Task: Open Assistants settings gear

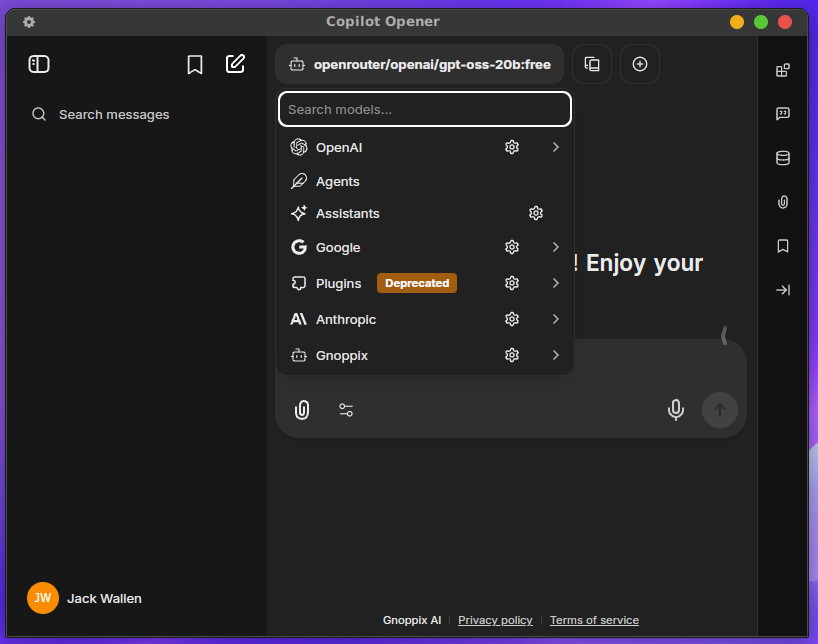Action: click(536, 213)
